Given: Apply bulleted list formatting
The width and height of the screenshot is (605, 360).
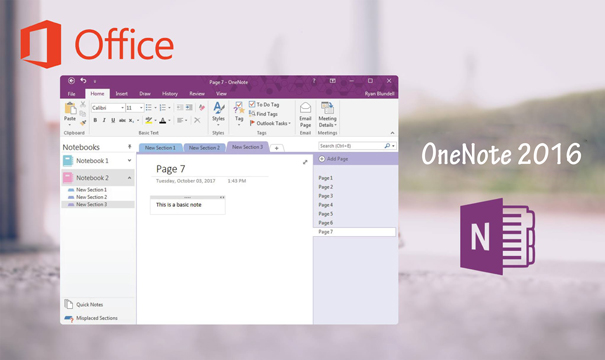Looking at the screenshot, I should pyautogui.click(x=149, y=108).
